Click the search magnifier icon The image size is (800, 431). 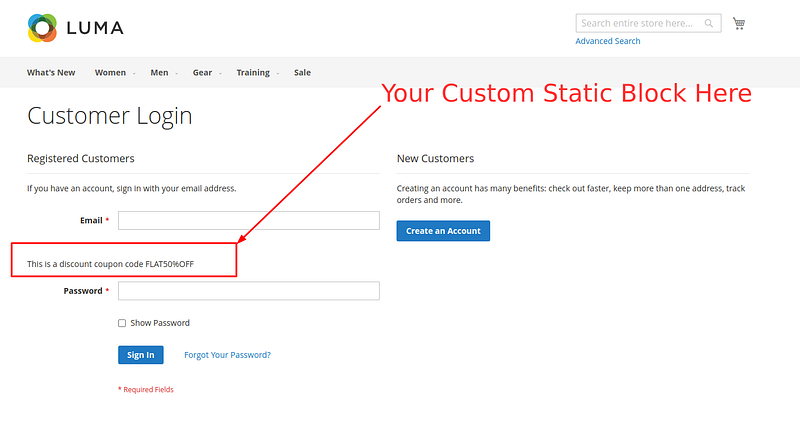[x=709, y=23]
